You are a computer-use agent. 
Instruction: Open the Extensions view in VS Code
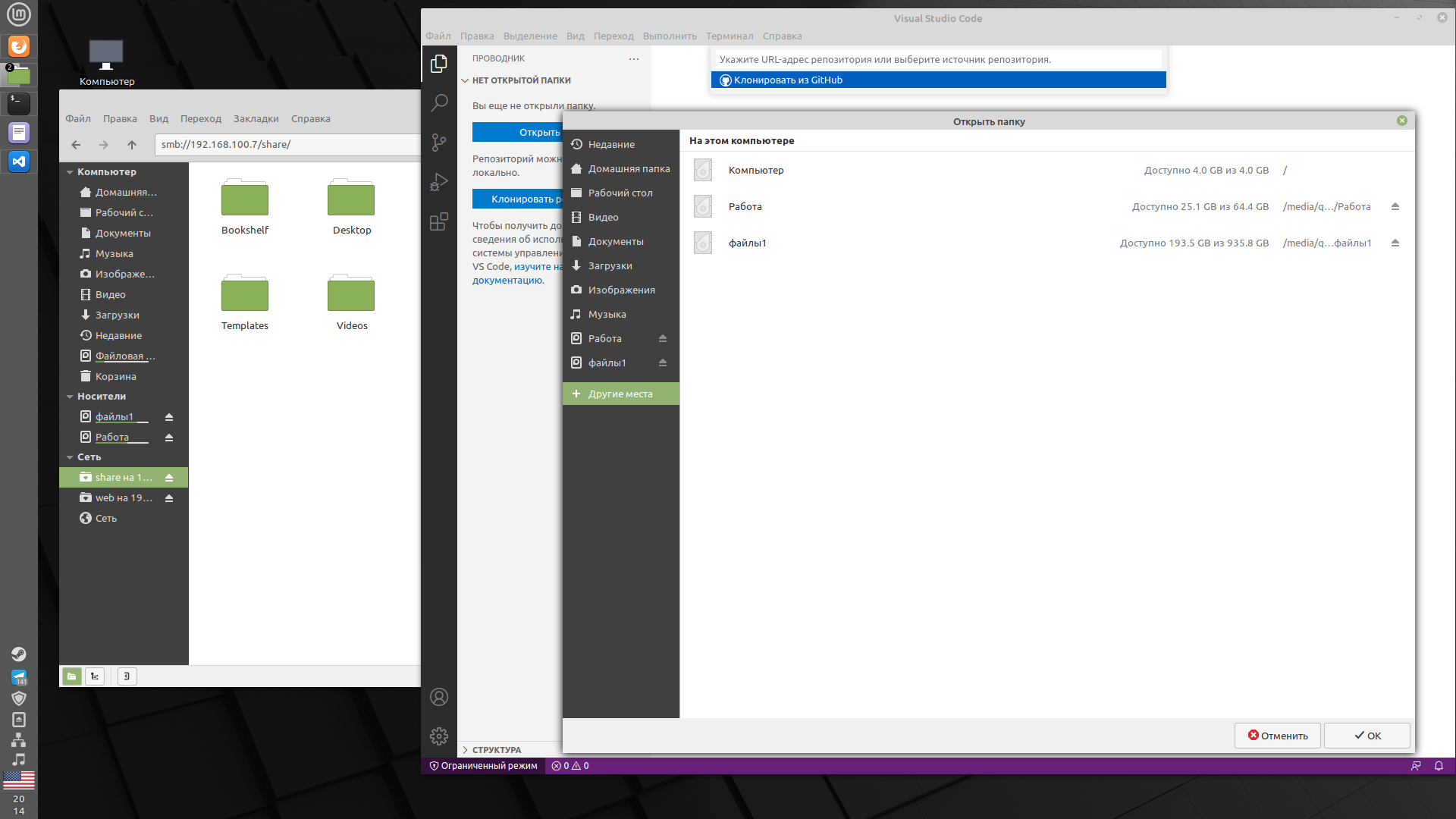tap(439, 221)
